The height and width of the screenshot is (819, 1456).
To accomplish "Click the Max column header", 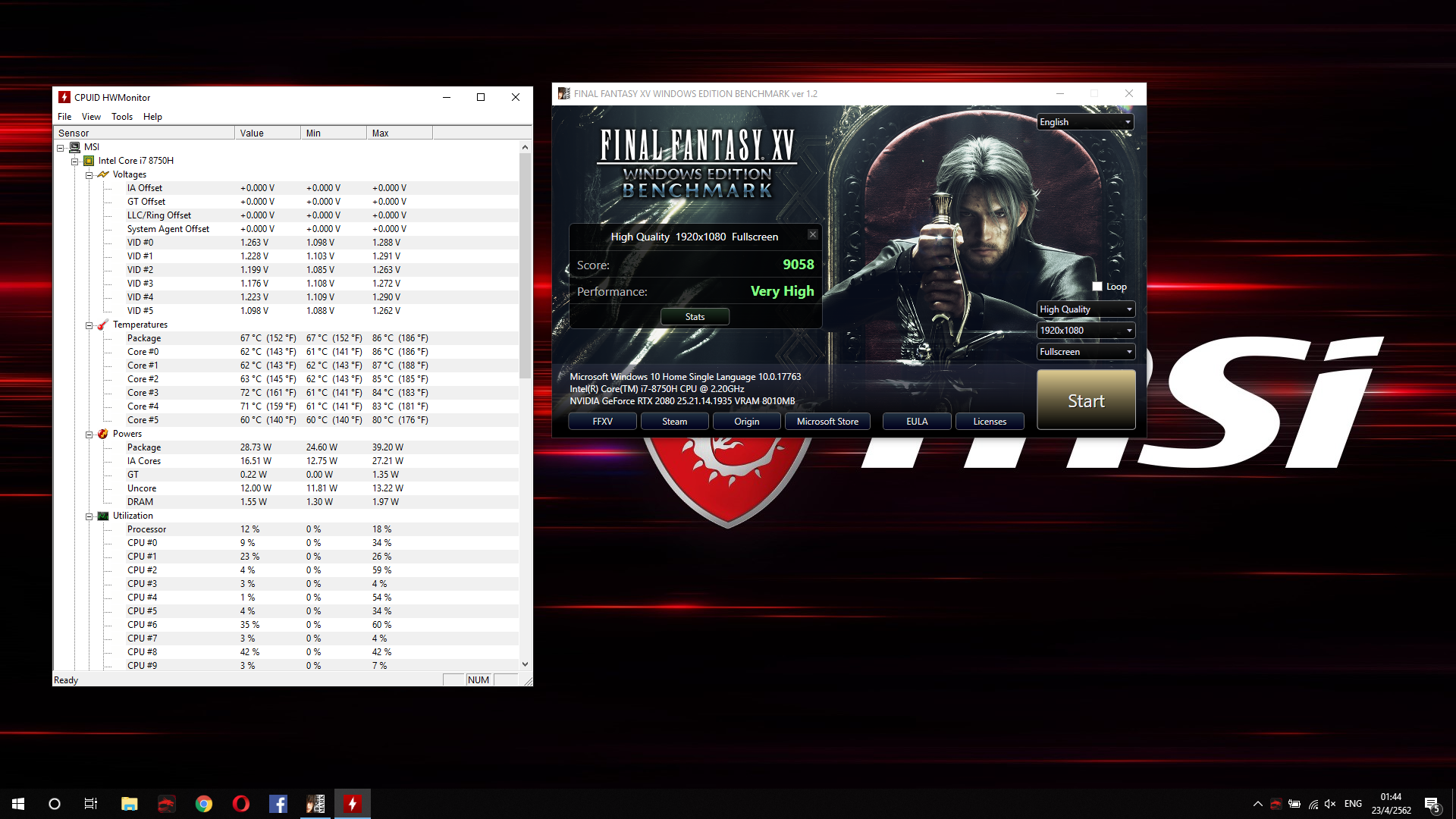I will (x=399, y=133).
